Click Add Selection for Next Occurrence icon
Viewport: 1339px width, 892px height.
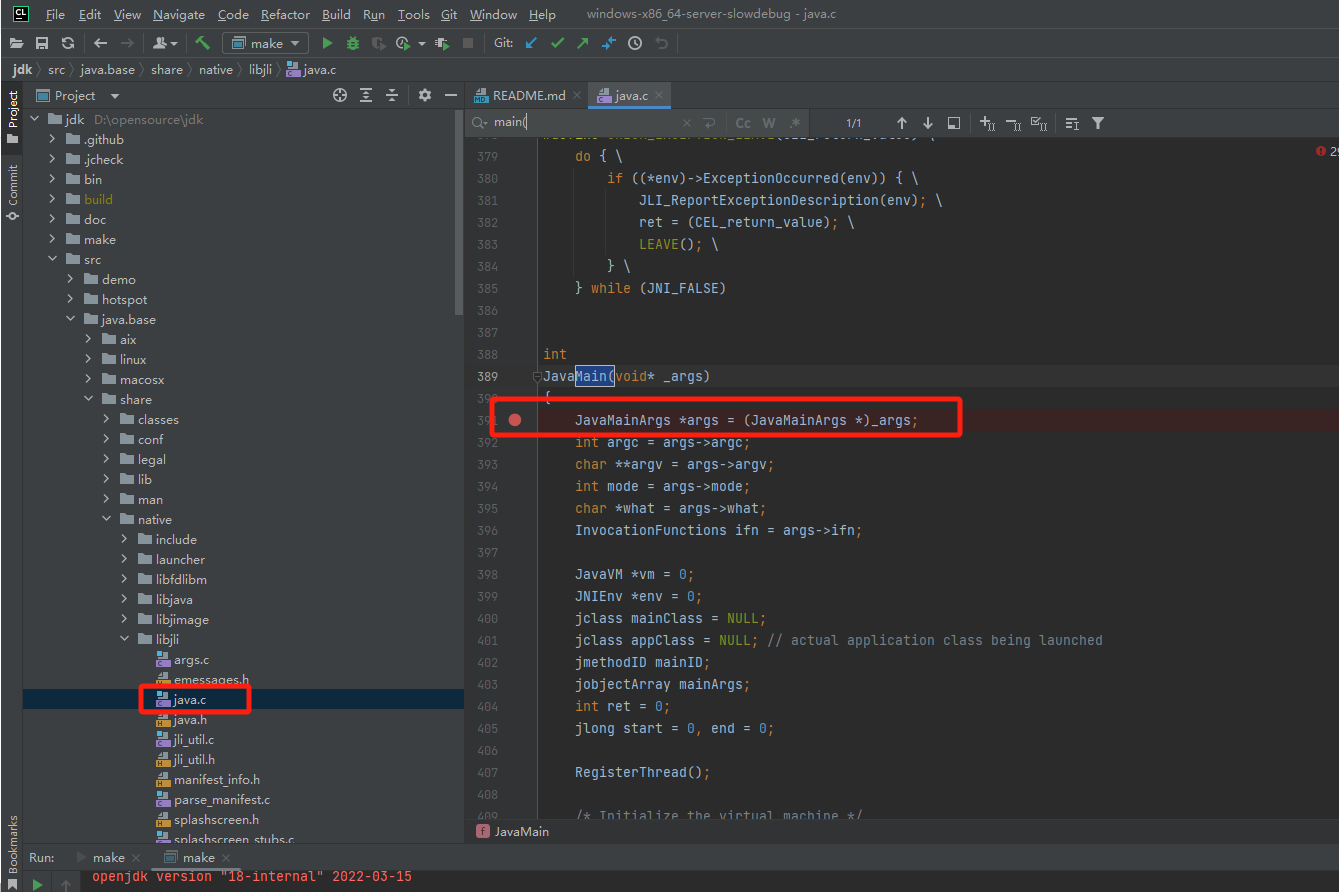coord(987,123)
